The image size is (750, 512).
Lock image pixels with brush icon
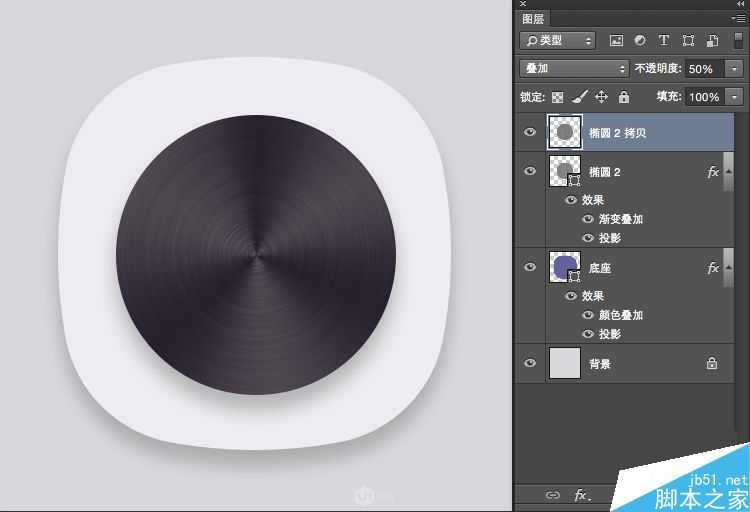[579, 97]
